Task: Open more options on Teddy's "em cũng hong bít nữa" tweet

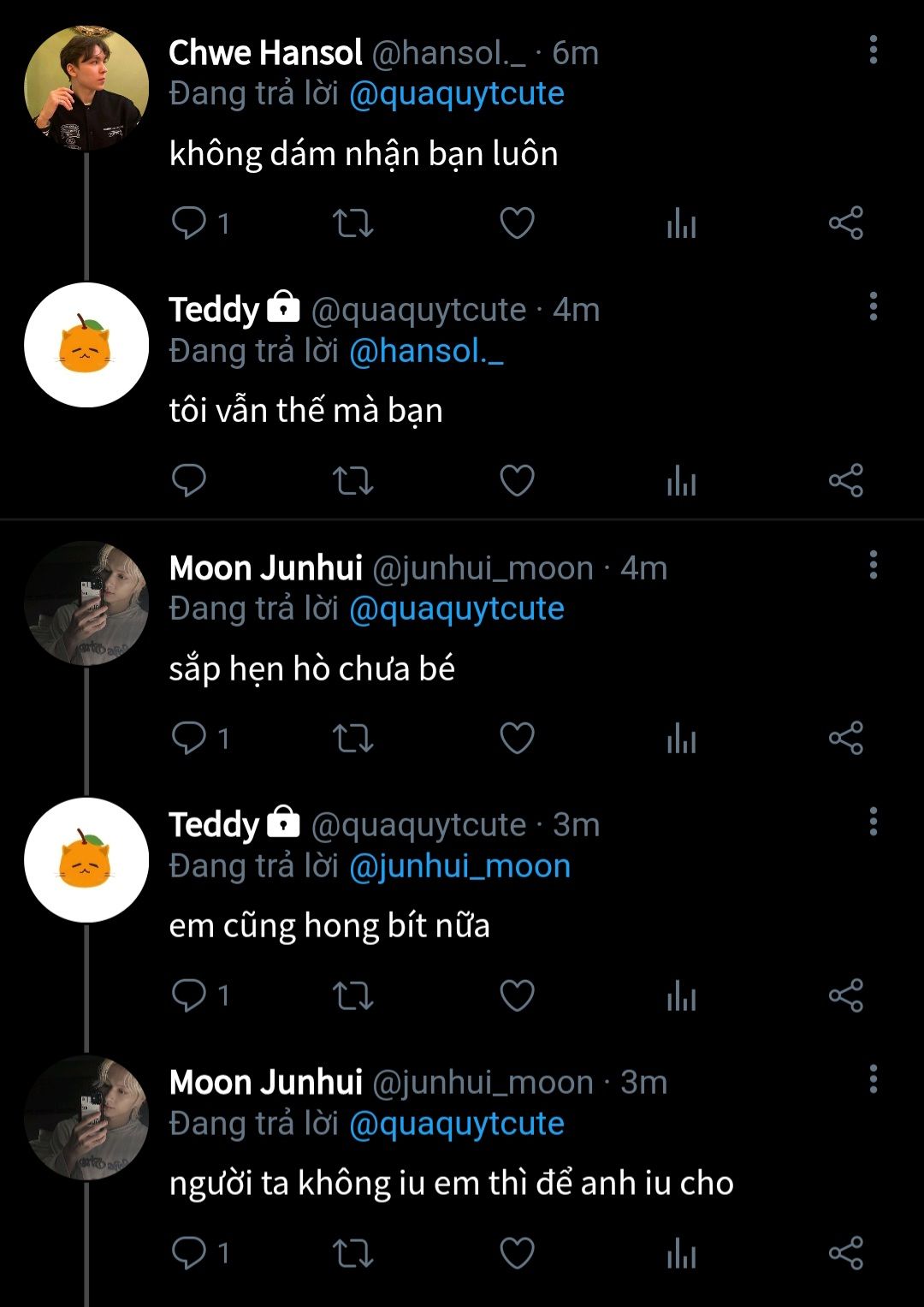Action: pos(873,822)
